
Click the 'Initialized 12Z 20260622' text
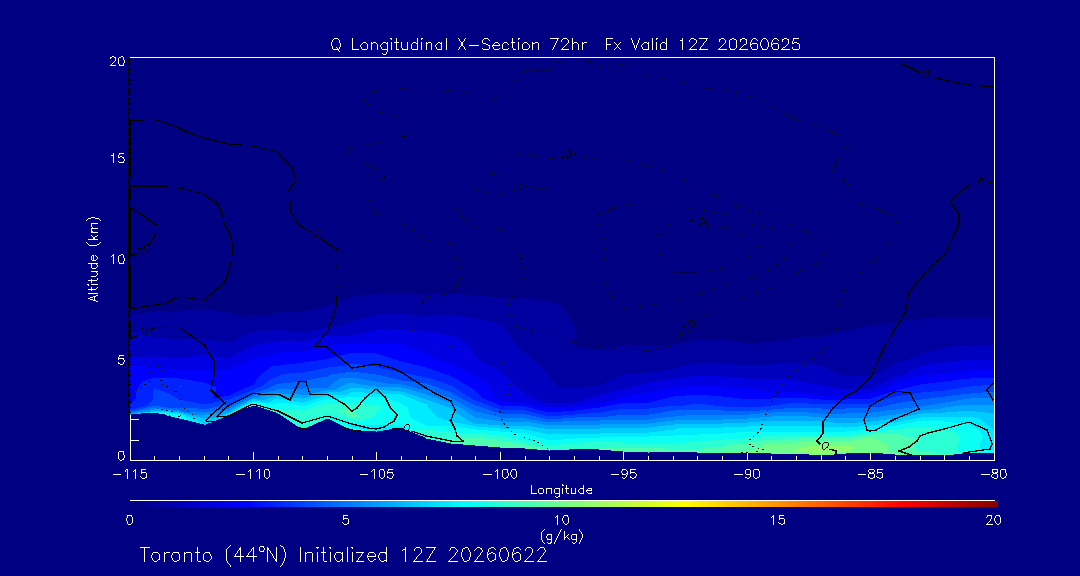click(422, 556)
